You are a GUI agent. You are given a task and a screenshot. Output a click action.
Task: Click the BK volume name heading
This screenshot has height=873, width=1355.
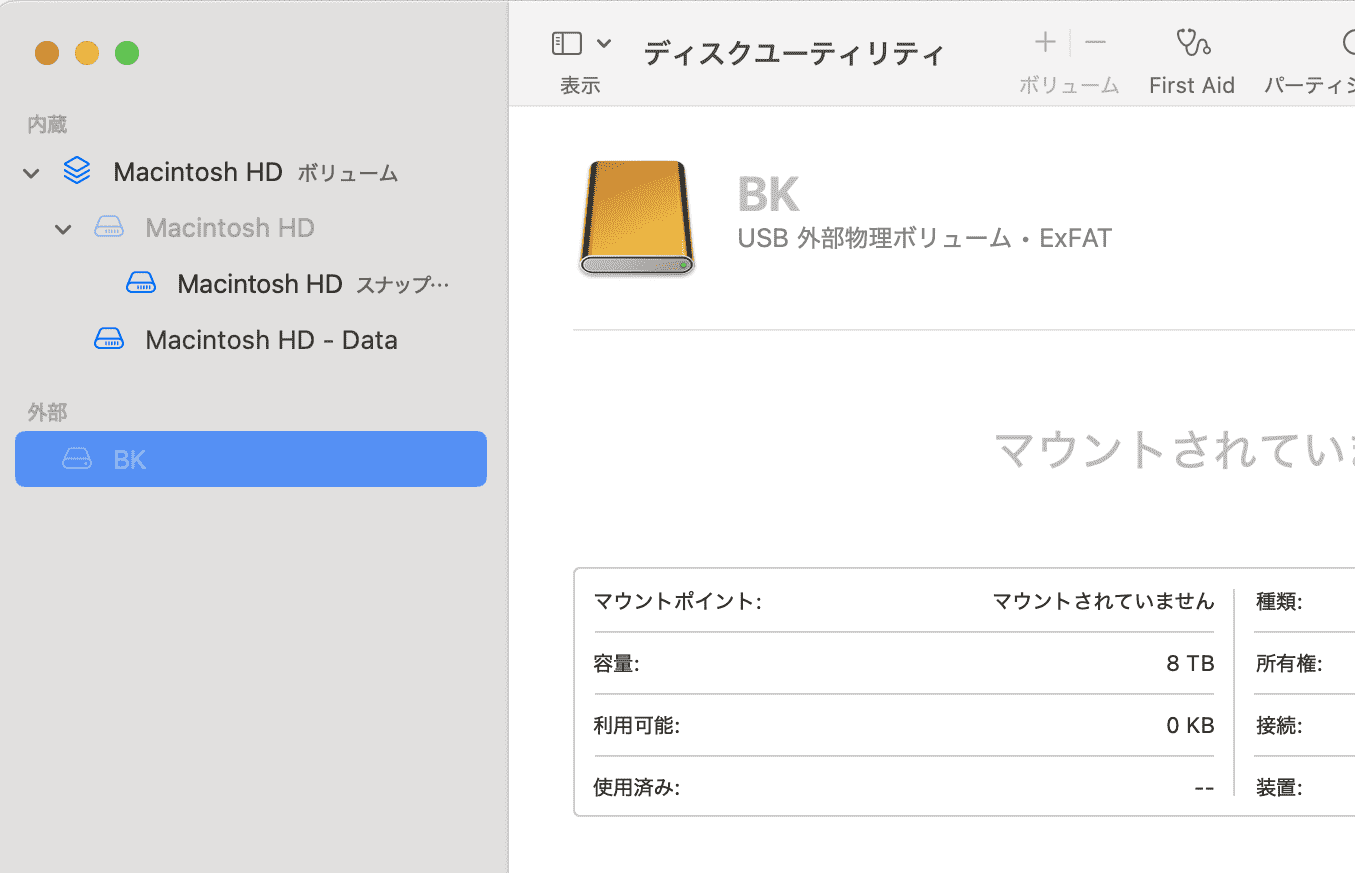[769, 194]
